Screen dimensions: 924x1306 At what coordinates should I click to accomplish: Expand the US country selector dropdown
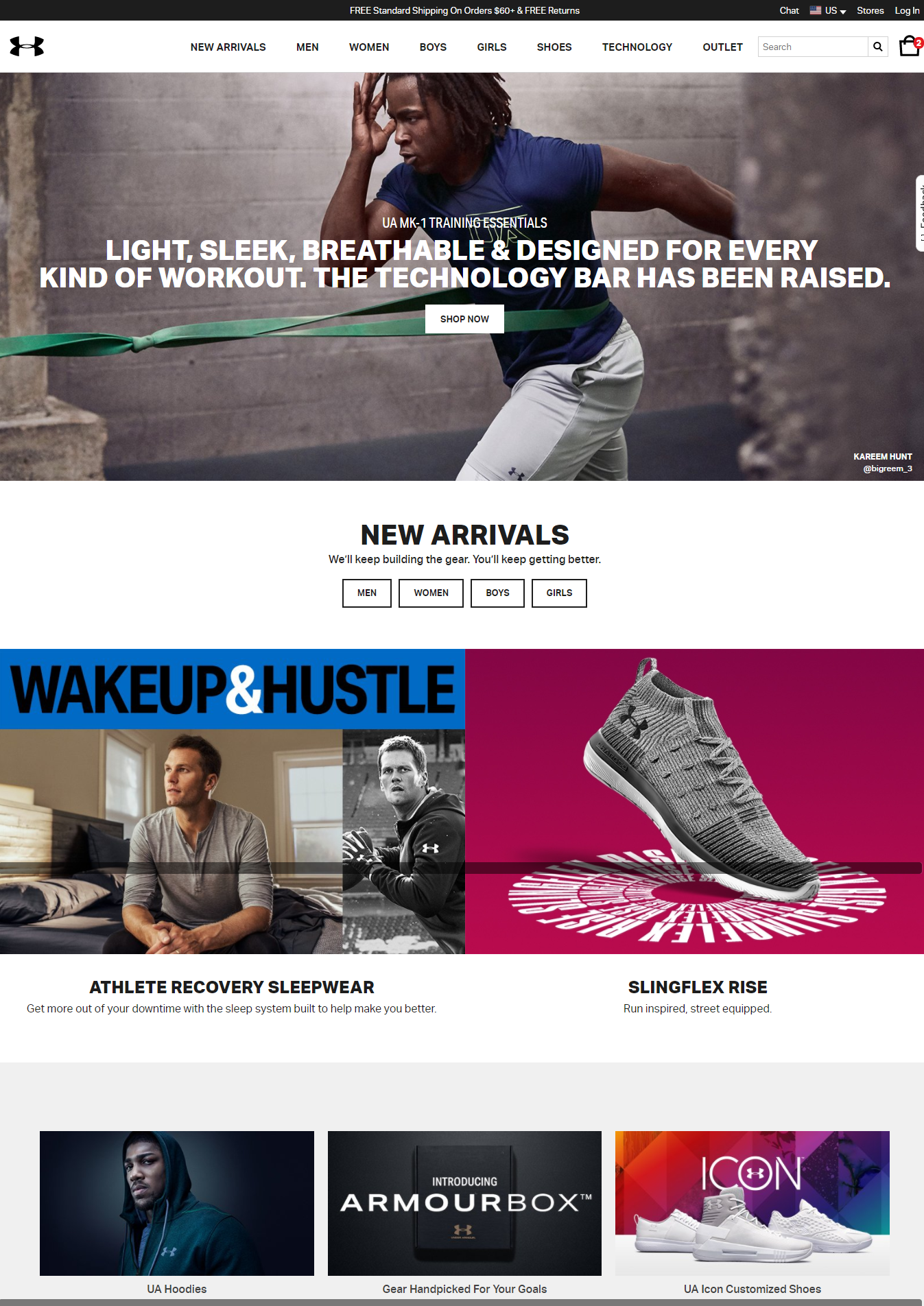[836, 10]
